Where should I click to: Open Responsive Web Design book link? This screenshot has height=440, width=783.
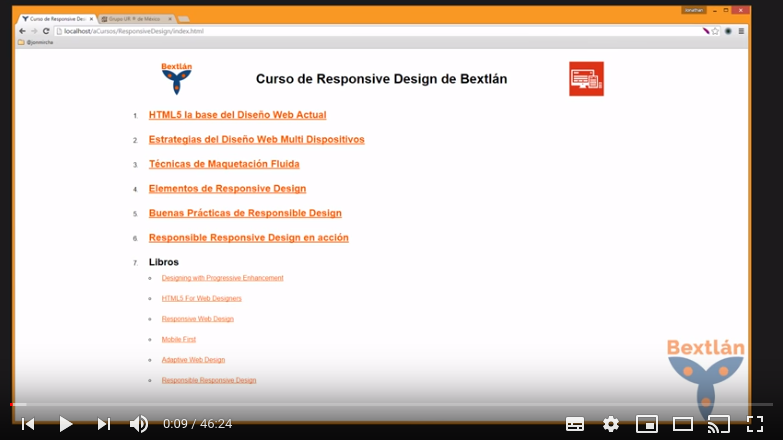click(x=197, y=319)
